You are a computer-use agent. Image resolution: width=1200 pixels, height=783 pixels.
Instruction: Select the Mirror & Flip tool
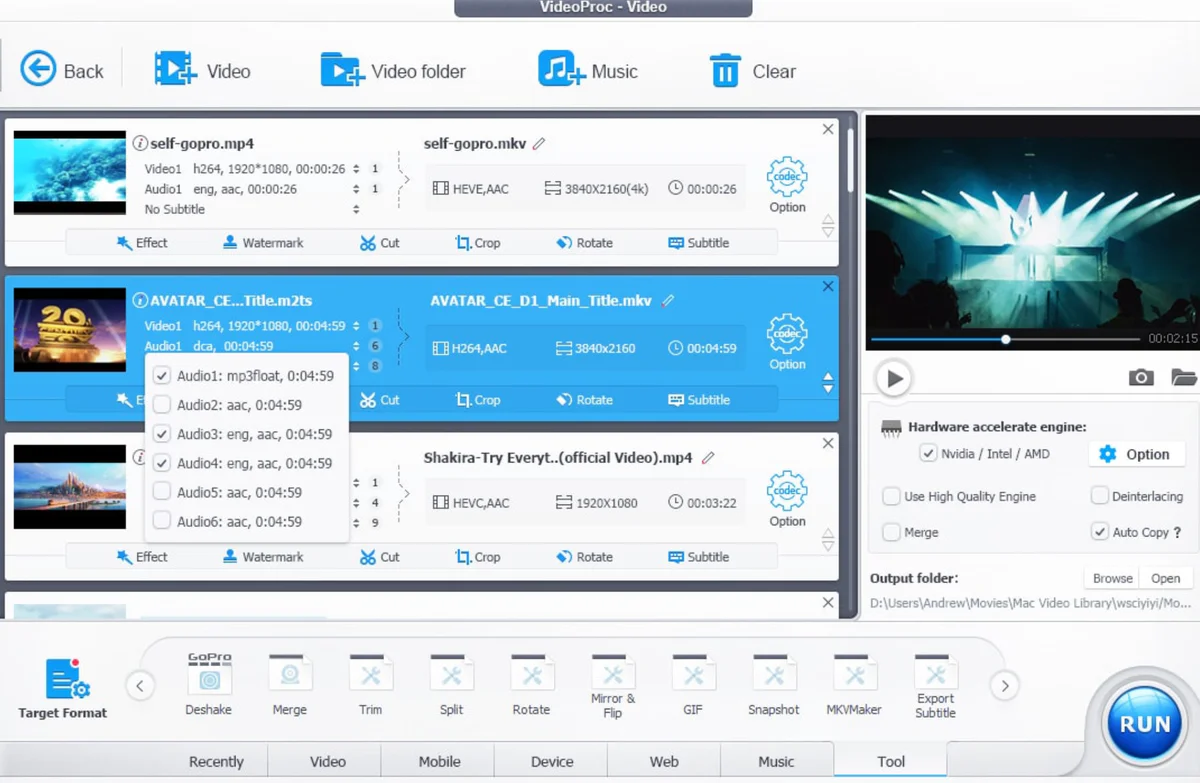tap(612, 683)
